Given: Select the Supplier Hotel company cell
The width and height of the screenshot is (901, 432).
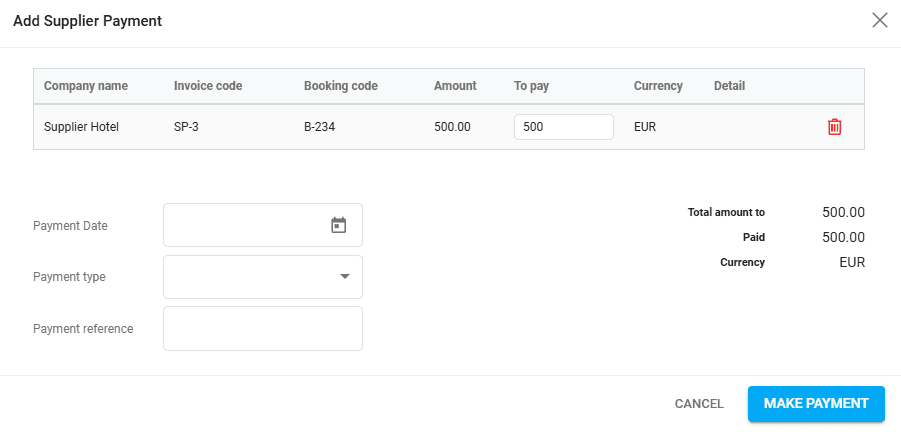Looking at the screenshot, I should (82, 127).
